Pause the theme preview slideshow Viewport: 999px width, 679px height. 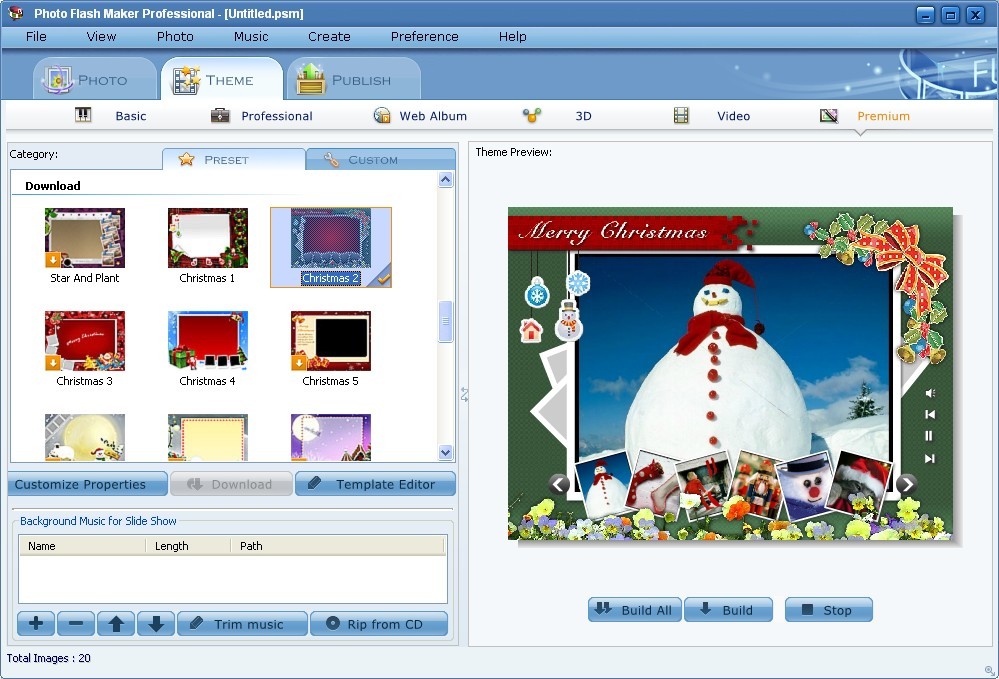pyautogui.click(x=929, y=436)
